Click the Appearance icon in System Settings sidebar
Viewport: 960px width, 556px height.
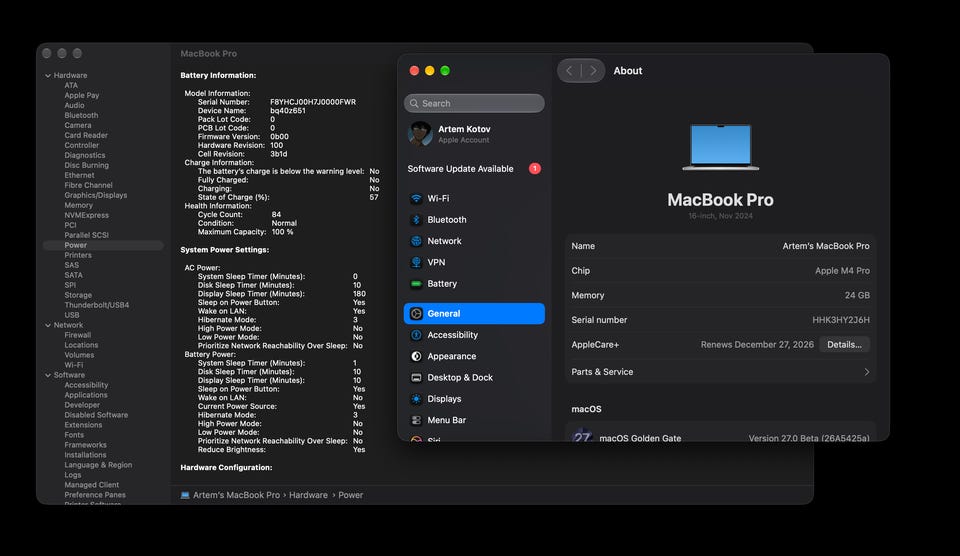click(416, 356)
